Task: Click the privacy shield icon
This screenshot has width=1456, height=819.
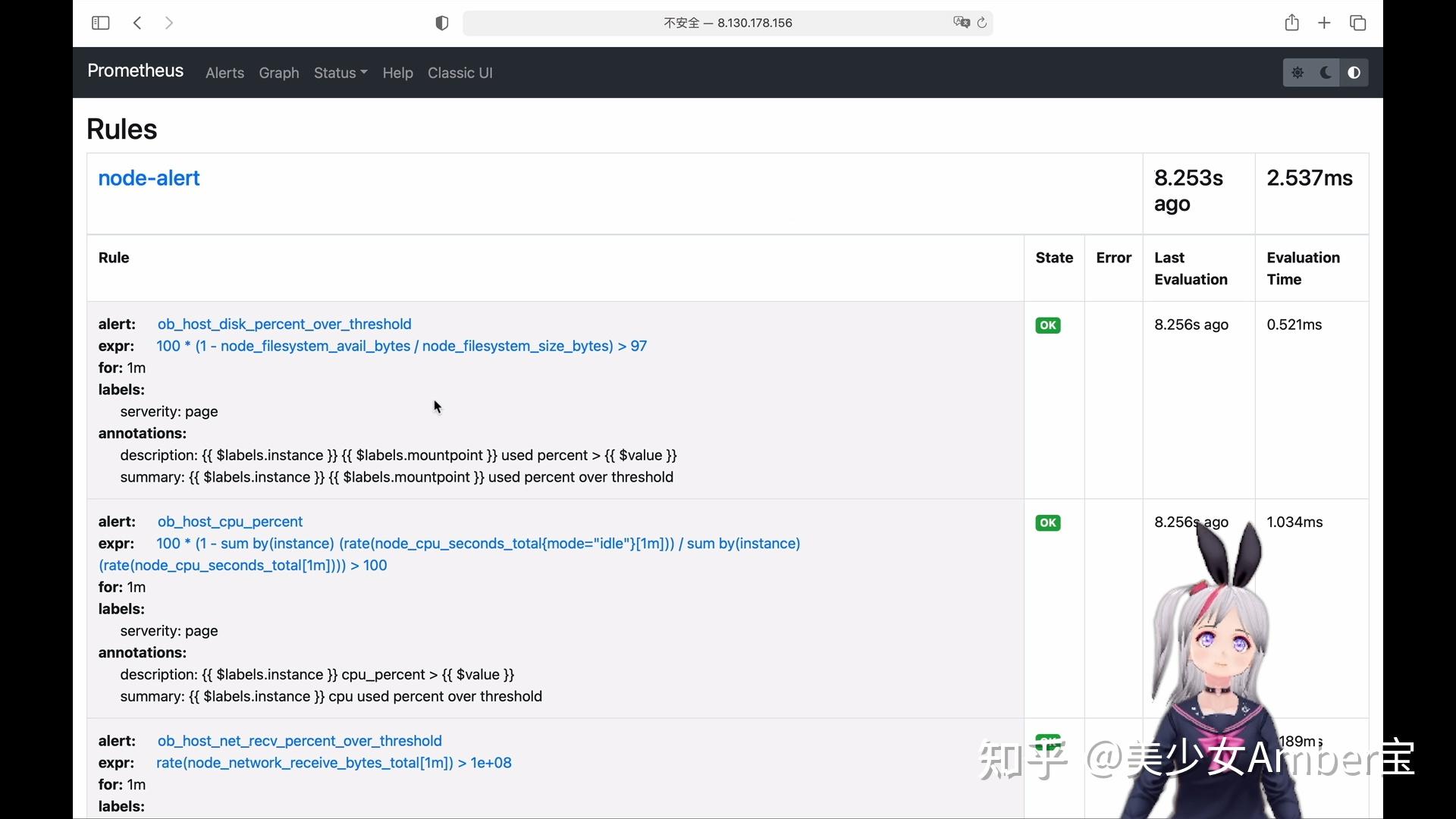Action: [x=442, y=23]
